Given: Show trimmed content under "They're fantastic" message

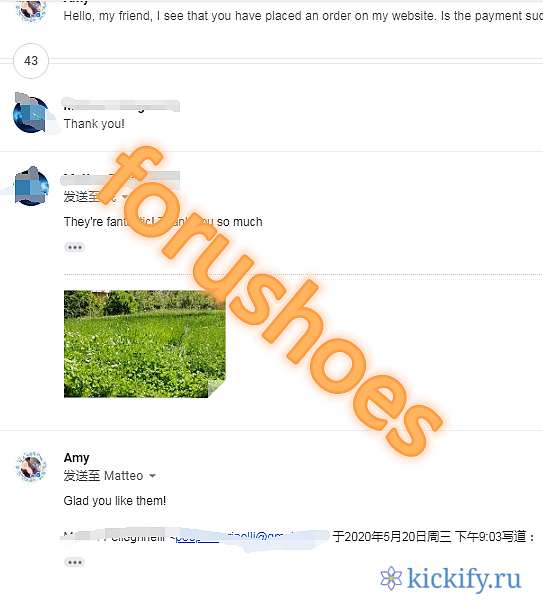Looking at the screenshot, I should pos(74,247).
